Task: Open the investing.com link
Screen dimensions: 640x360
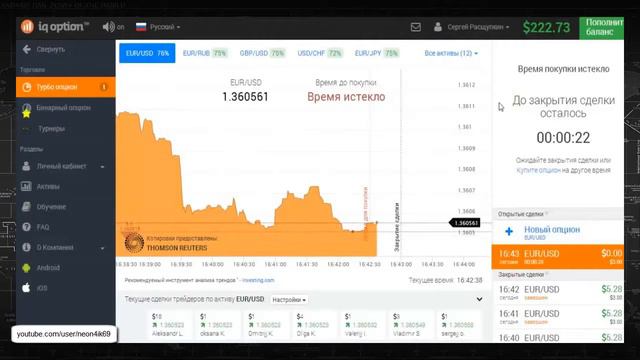Action: [x=258, y=280]
